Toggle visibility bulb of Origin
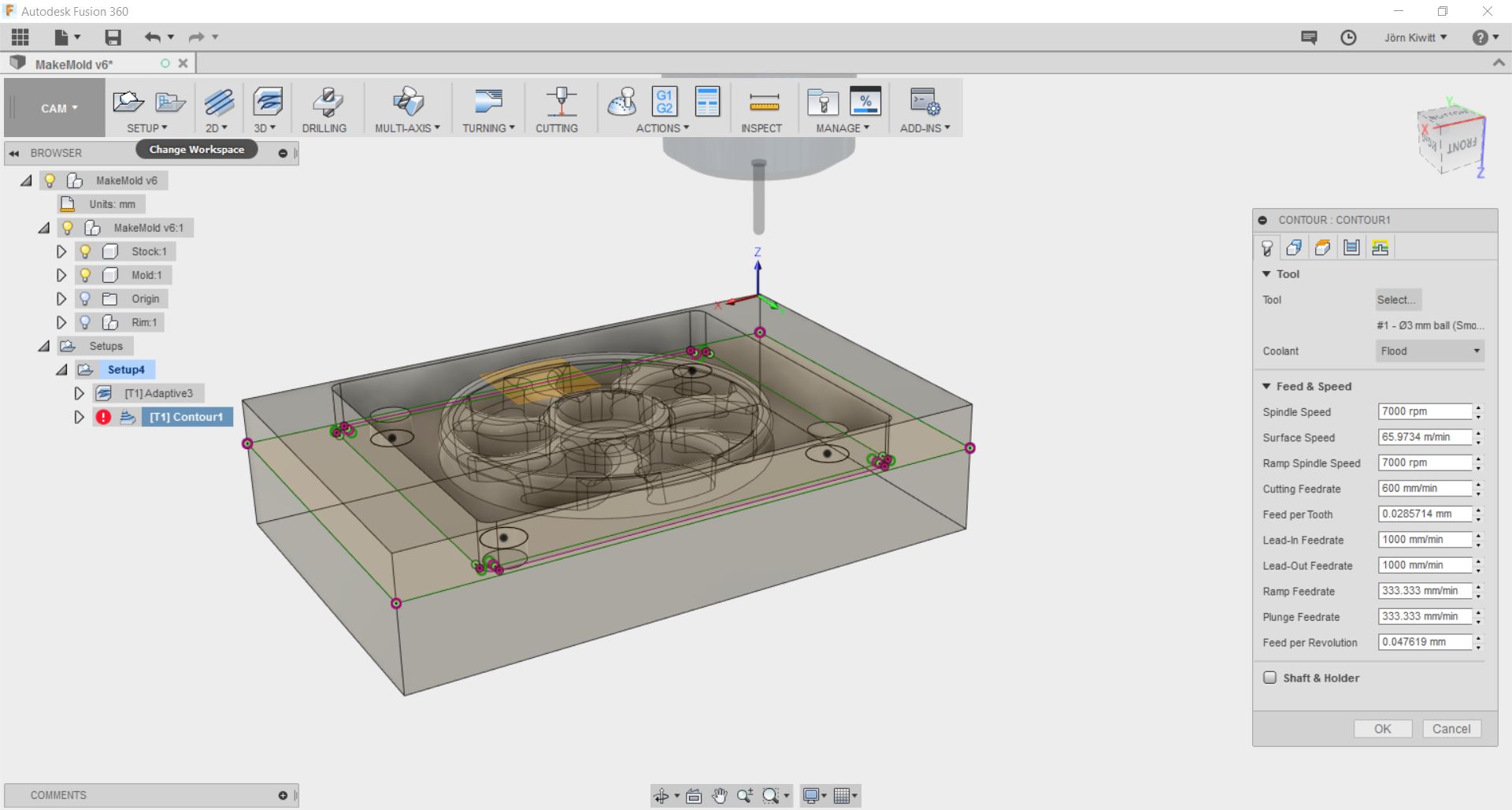The height and width of the screenshot is (810, 1512). click(85, 299)
